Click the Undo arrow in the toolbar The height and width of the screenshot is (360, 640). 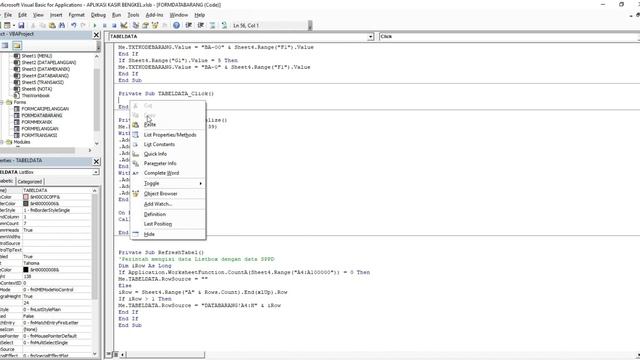[x=73, y=25]
